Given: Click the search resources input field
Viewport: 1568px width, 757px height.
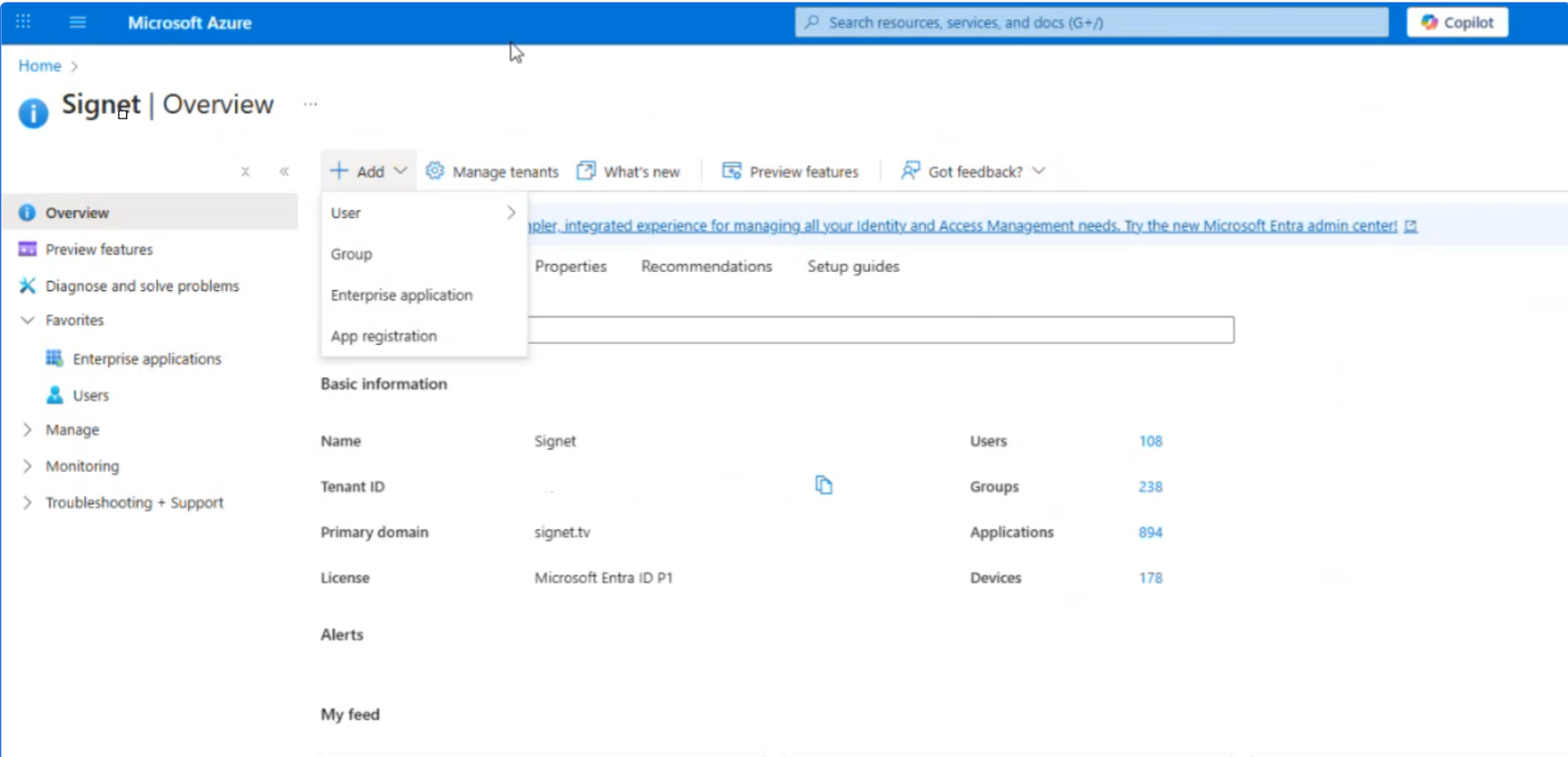Looking at the screenshot, I should point(1091,22).
